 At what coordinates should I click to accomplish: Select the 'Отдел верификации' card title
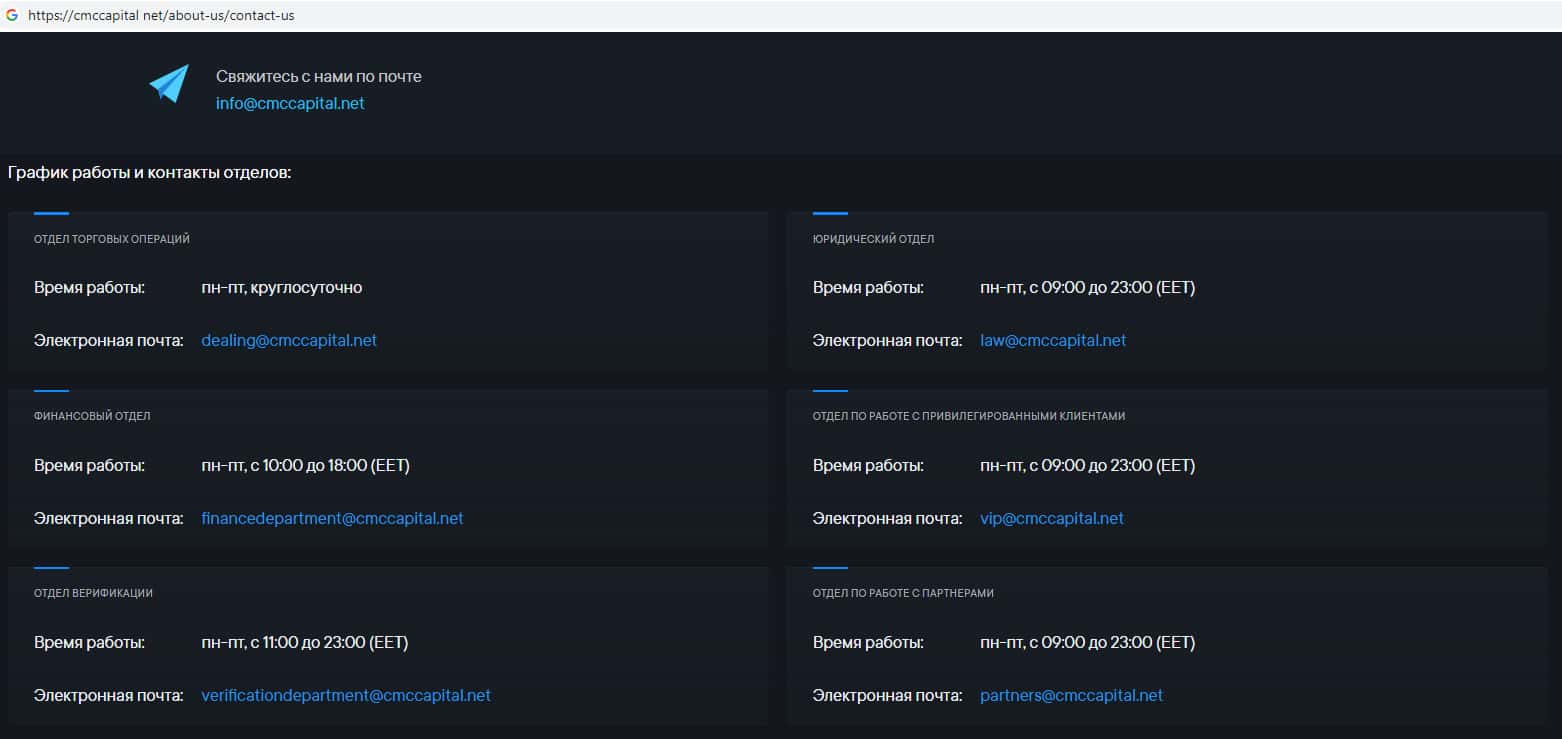[x=93, y=593]
